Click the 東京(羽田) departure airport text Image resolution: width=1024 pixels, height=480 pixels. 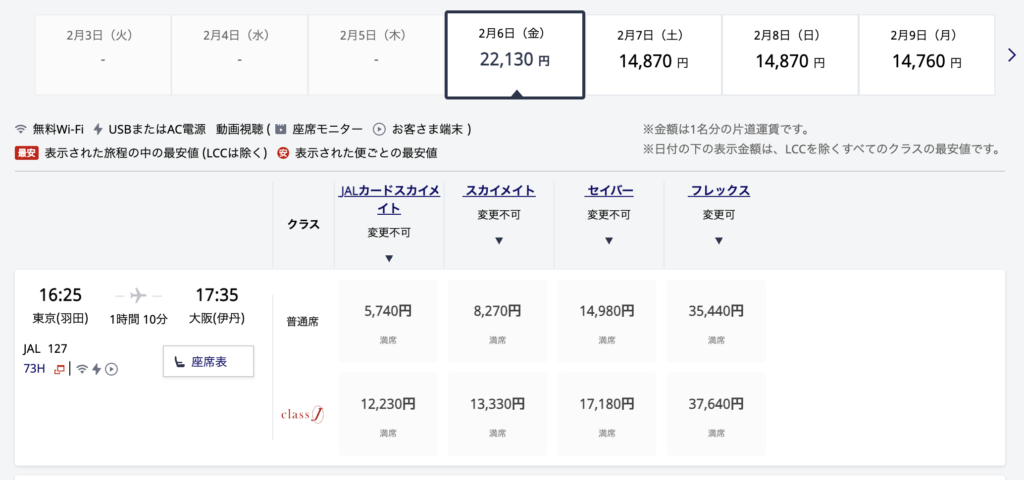pos(59,319)
